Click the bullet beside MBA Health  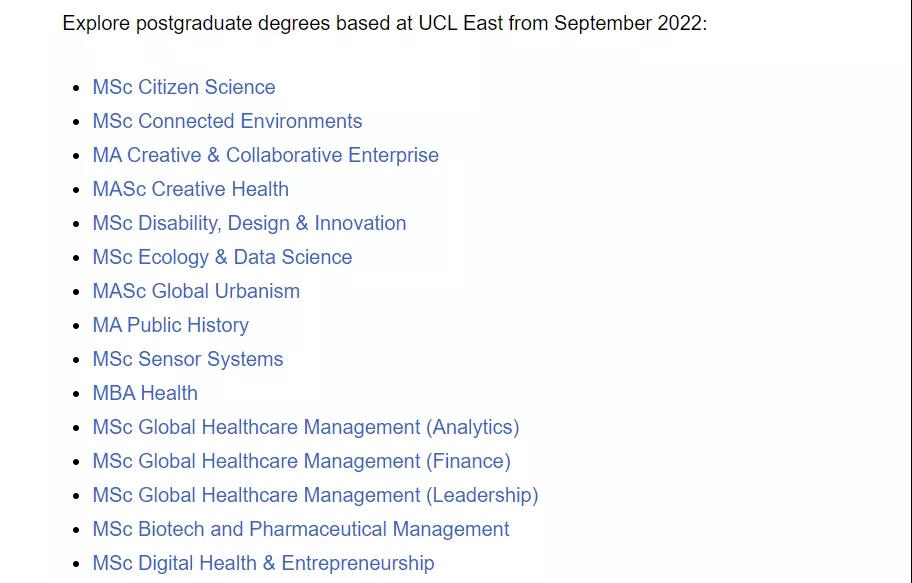(x=76, y=394)
